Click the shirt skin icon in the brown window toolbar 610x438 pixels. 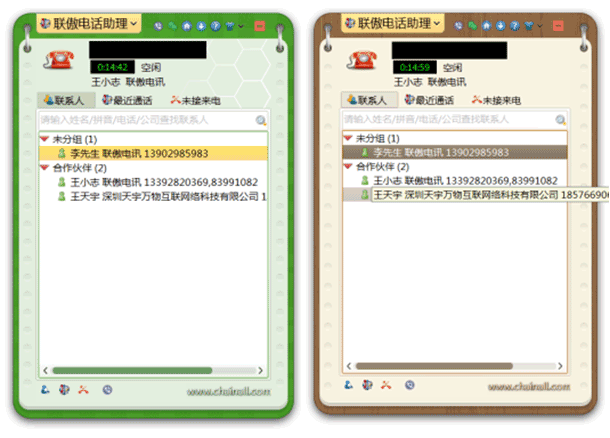tap(531, 24)
